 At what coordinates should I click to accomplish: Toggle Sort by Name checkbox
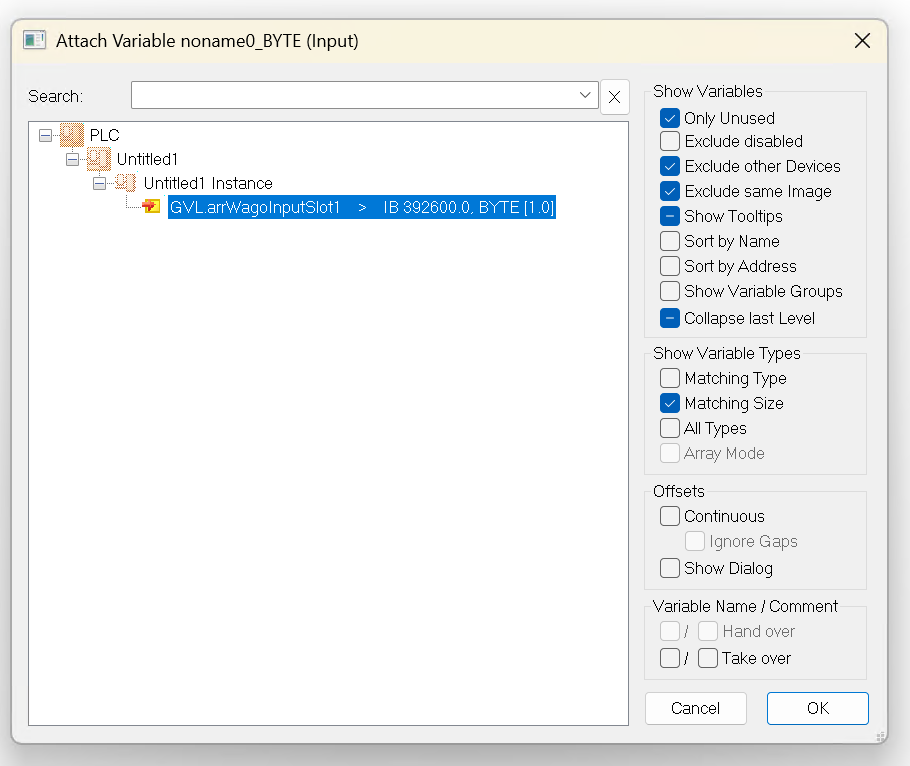coord(670,241)
